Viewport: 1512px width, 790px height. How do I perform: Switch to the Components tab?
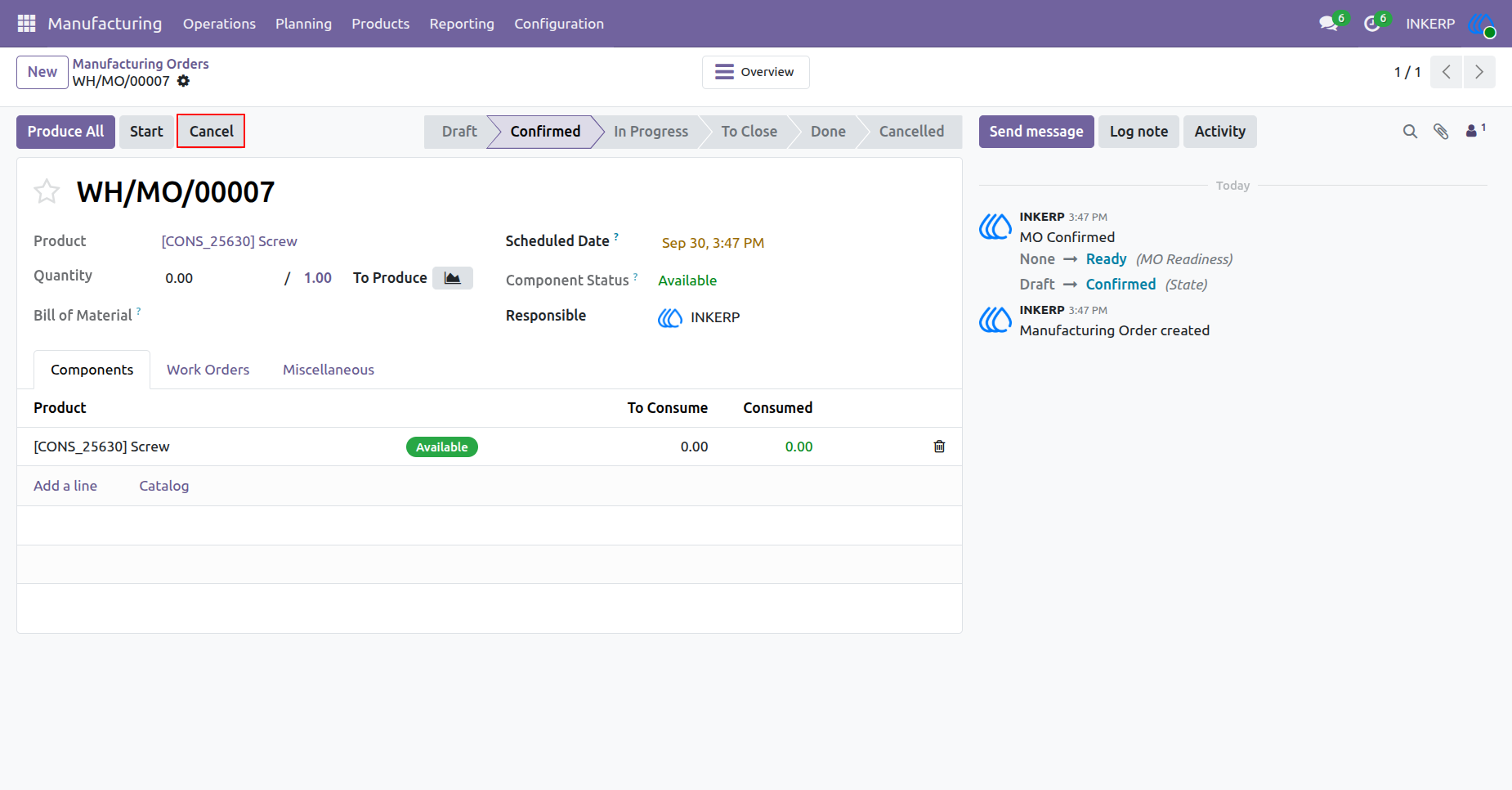(92, 370)
